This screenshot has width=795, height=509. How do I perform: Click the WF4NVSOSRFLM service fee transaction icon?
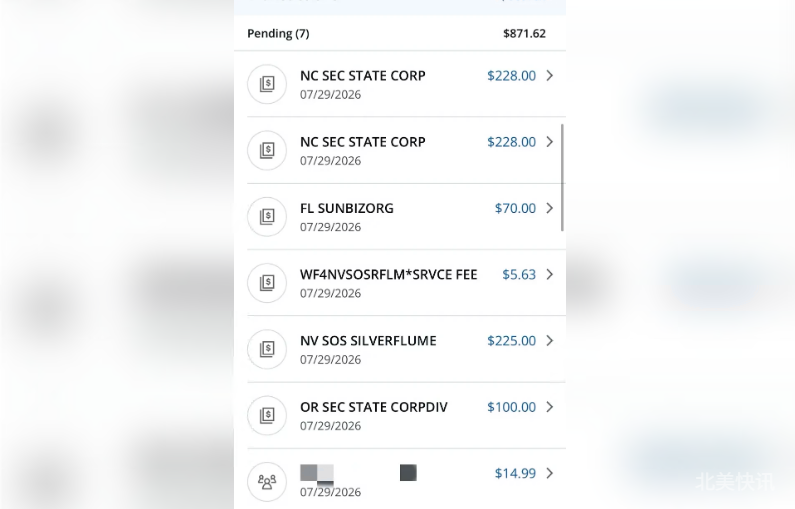[x=267, y=283]
